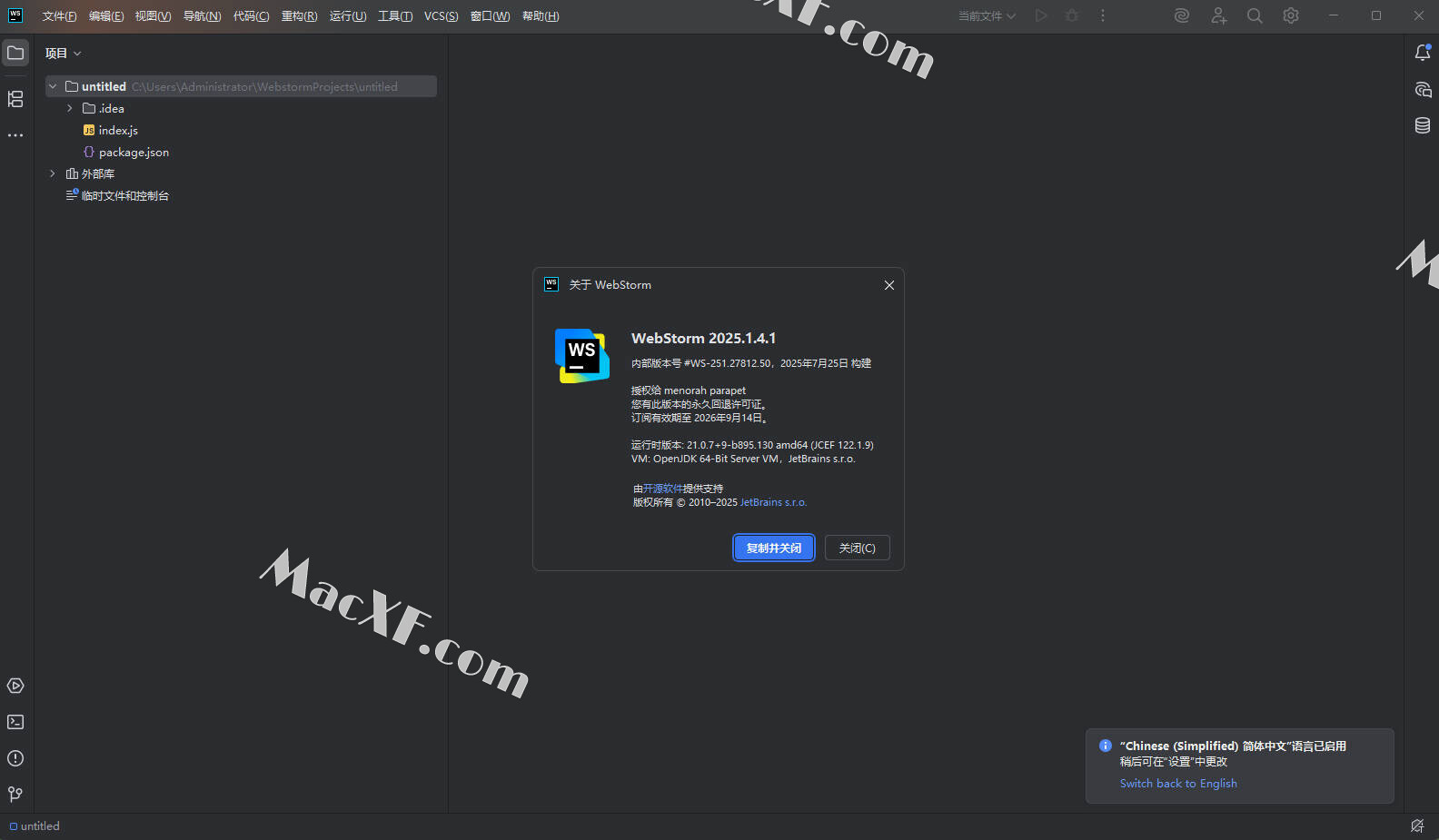The width and height of the screenshot is (1439, 840).
Task: Select package.json in project tree
Action: click(134, 152)
